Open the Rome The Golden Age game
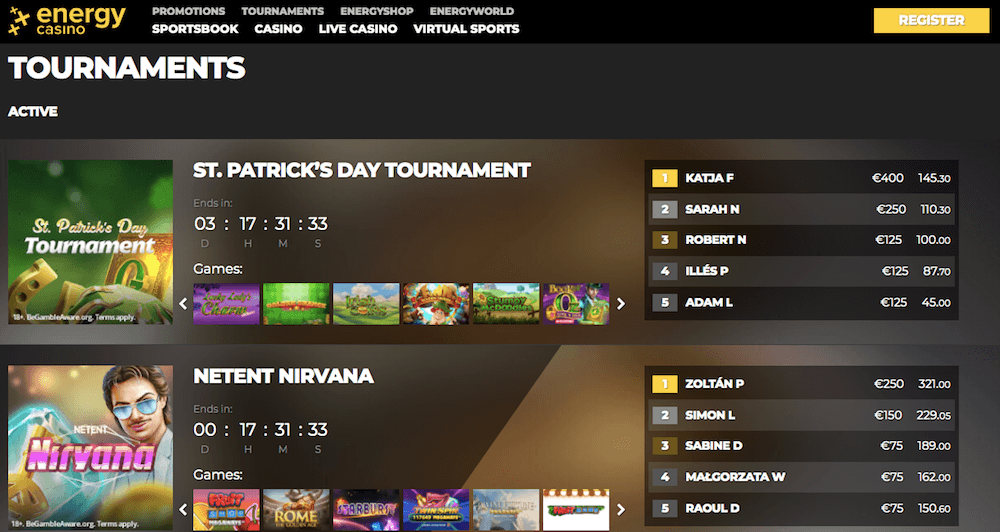Viewport: 1000px width, 532px height. point(297,510)
